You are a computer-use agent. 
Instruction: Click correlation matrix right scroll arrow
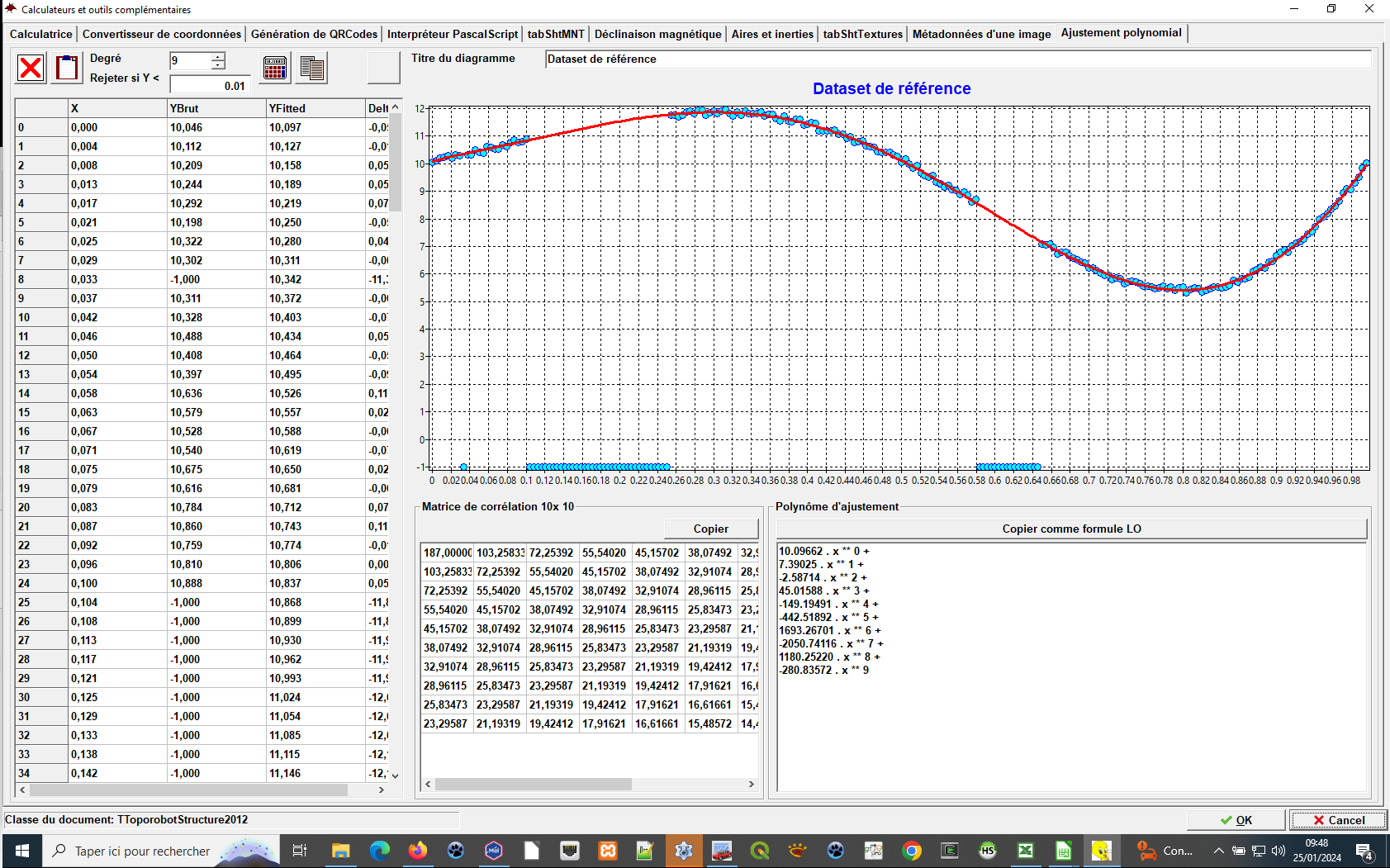point(752,785)
